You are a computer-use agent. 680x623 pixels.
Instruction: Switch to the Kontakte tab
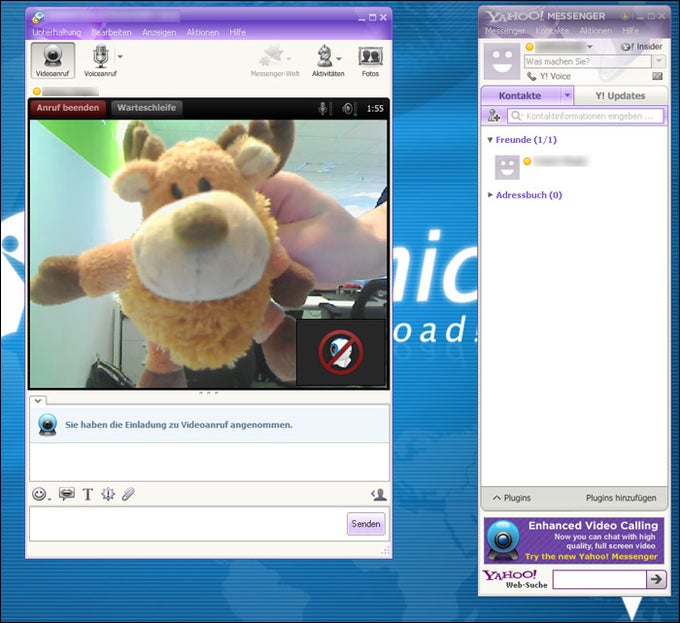(520, 95)
